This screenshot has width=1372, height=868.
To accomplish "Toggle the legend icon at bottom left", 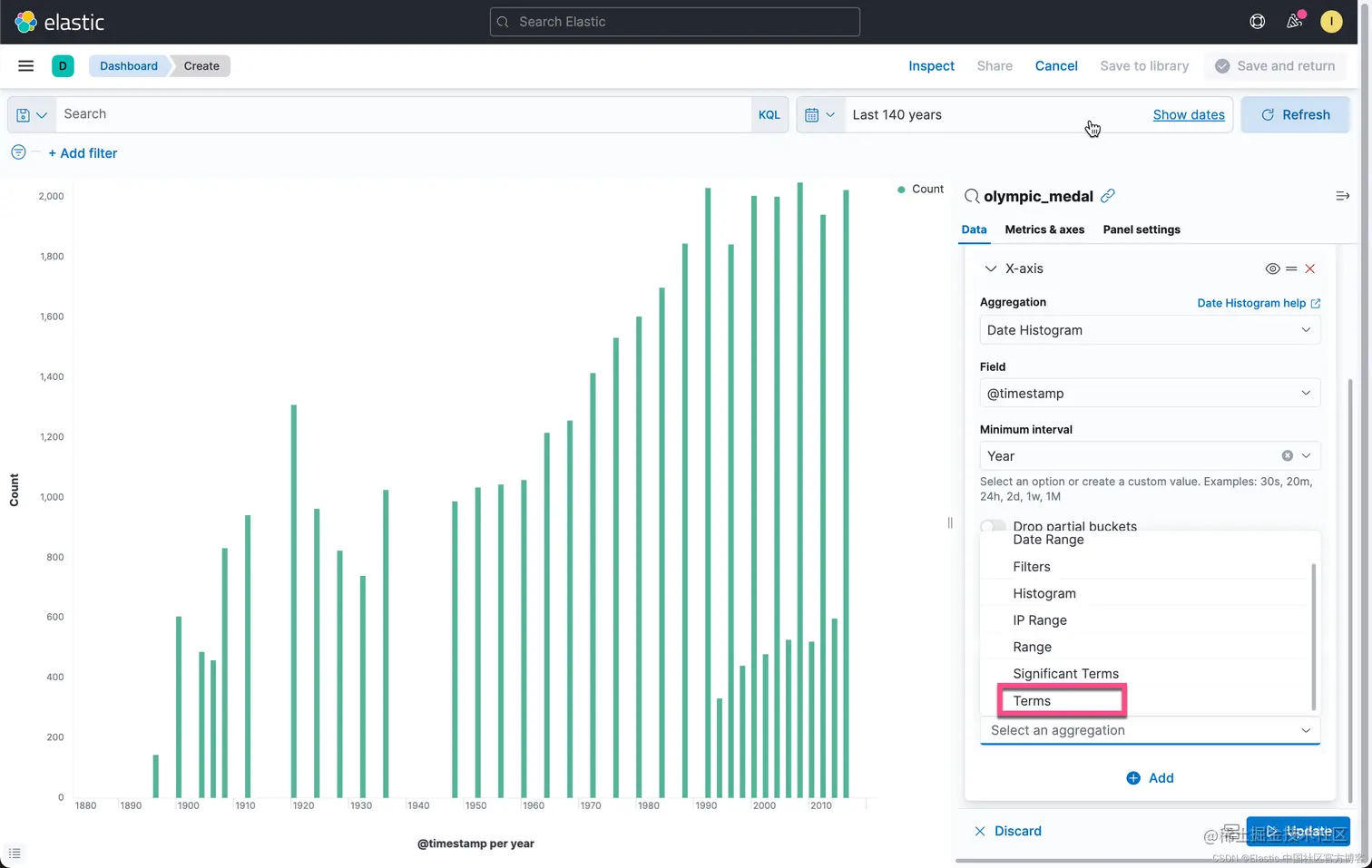I will point(15,853).
